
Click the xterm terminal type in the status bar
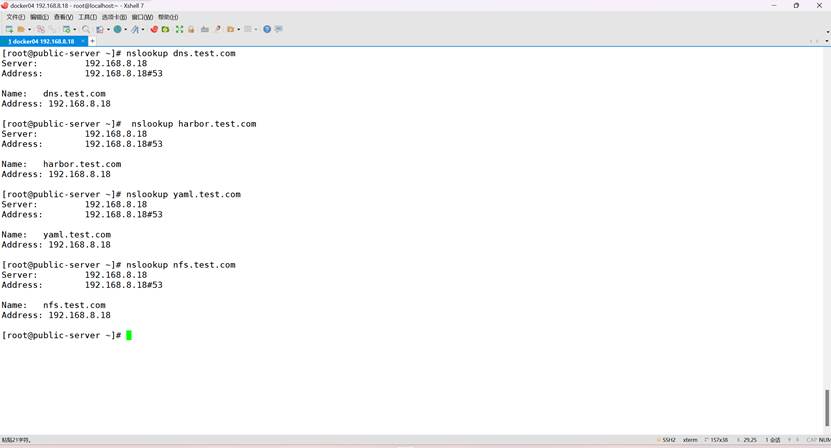point(691,440)
